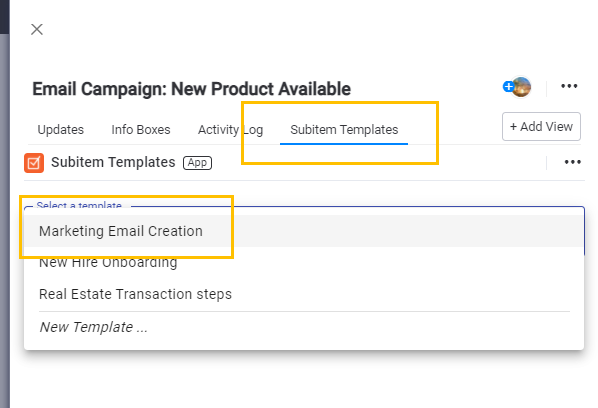Click the orange Subitem Templates app icon
Screen dimensions: 598x408
coord(34,163)
